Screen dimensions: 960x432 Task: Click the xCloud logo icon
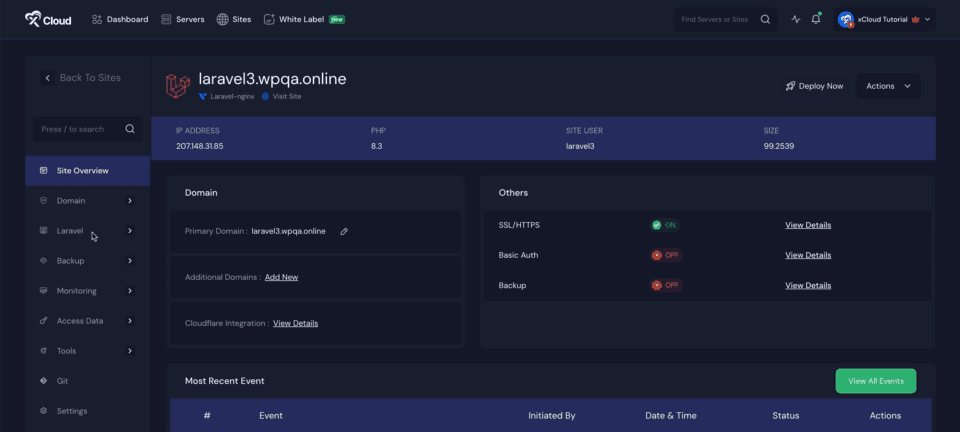[33, 19]
